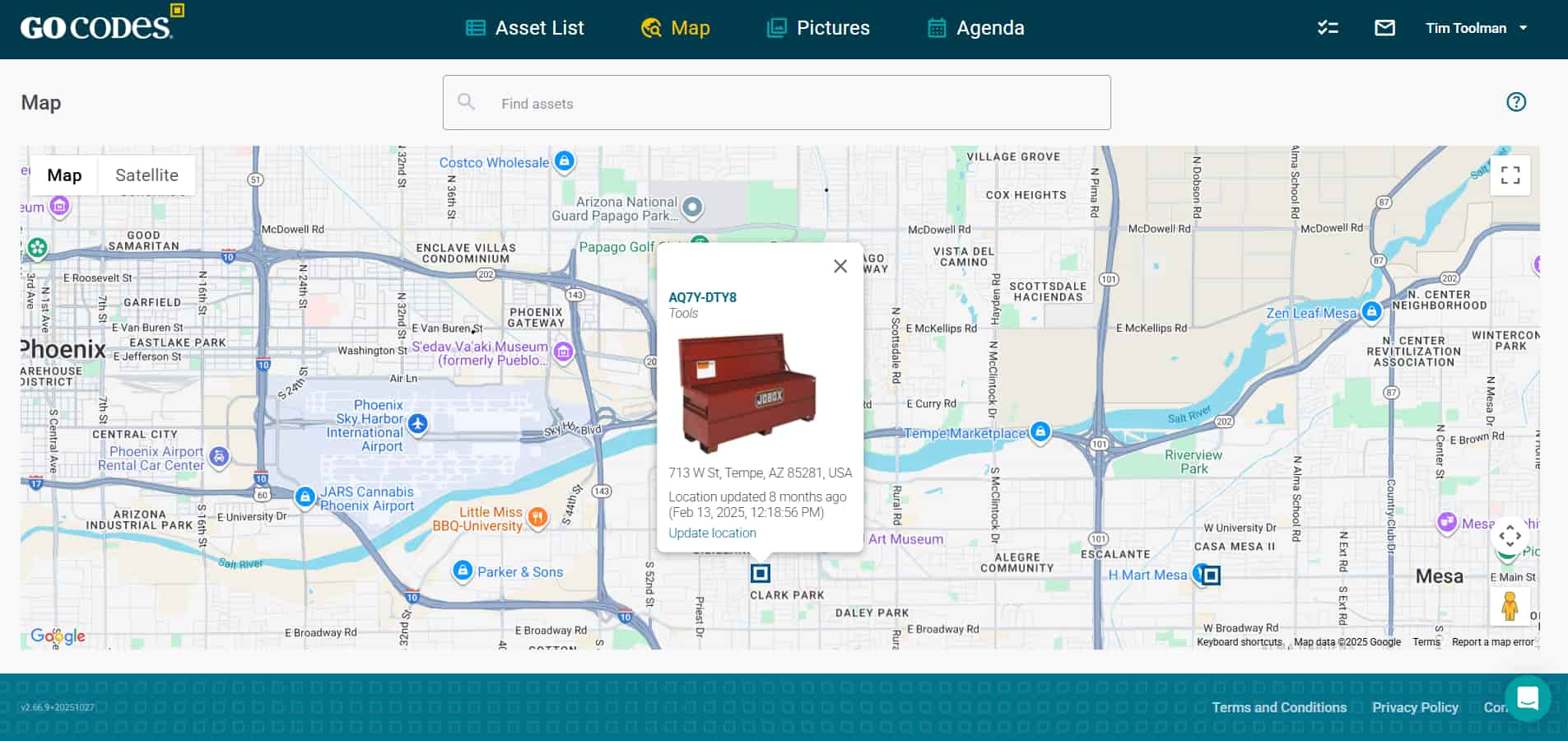This screenshot has height=741, width=1568.
Task: Open the live chat bubble icon
Action: [x=1528, y=698]
